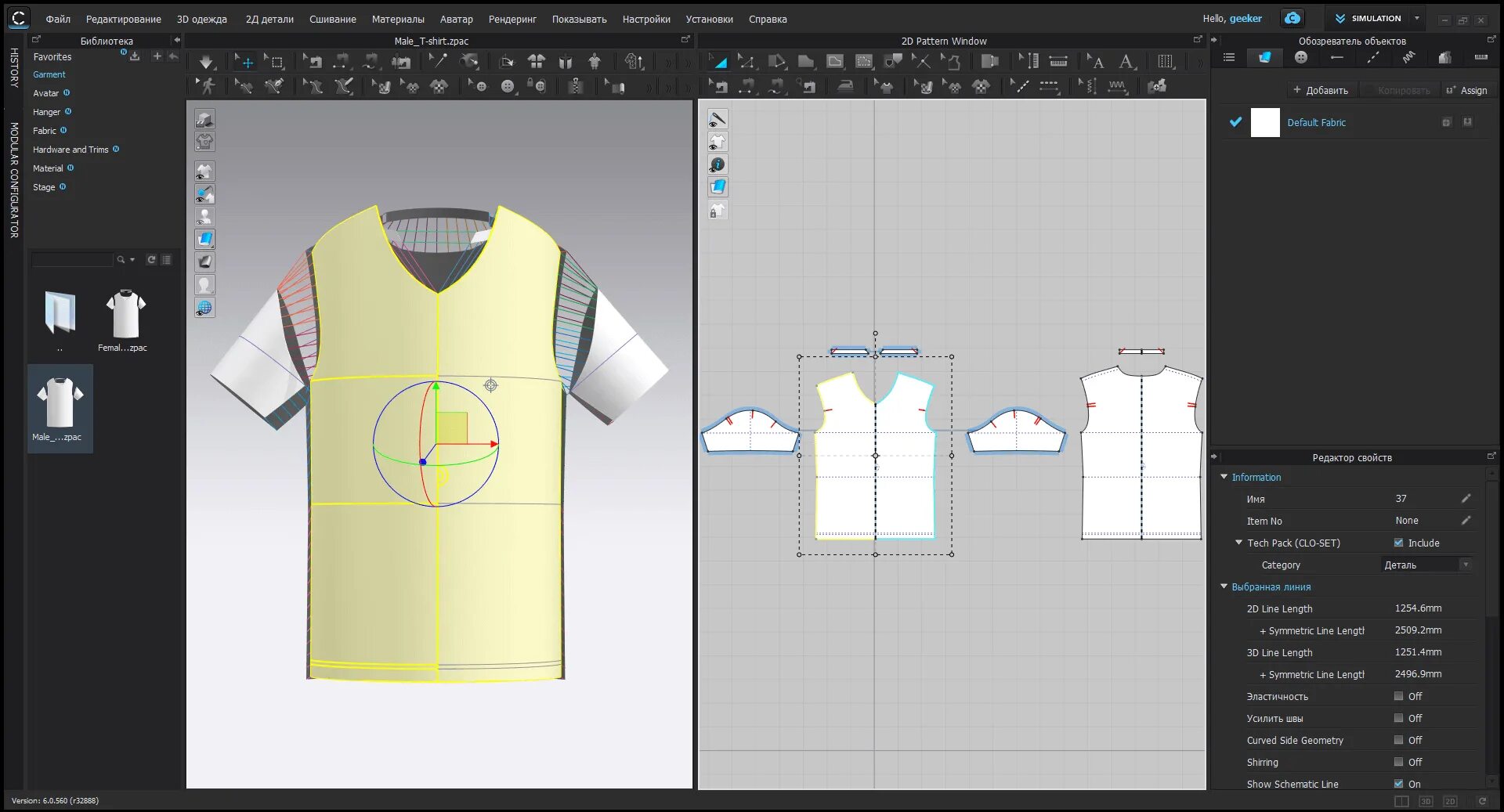Click the Добавить button
The height and width of the screenshot is (812, 1504).
[1321, 90]
